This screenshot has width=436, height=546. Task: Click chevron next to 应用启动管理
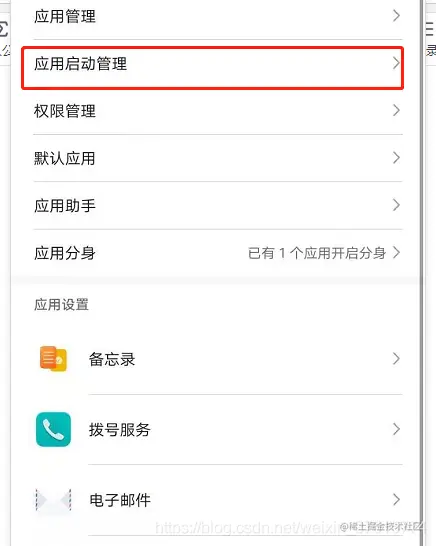(396, 63)
